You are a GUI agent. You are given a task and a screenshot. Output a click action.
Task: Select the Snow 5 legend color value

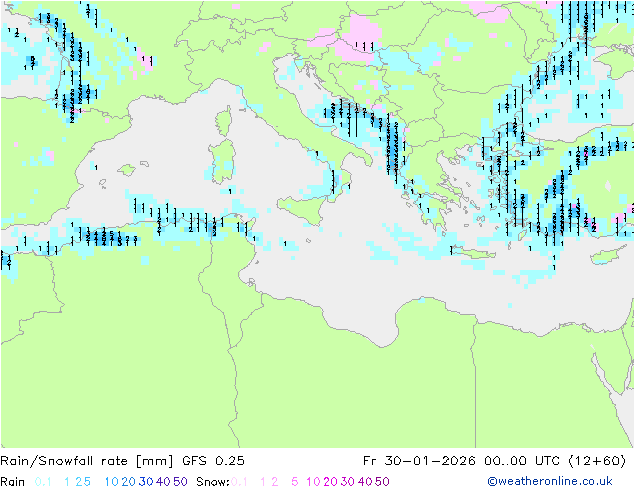coord(295,482)
